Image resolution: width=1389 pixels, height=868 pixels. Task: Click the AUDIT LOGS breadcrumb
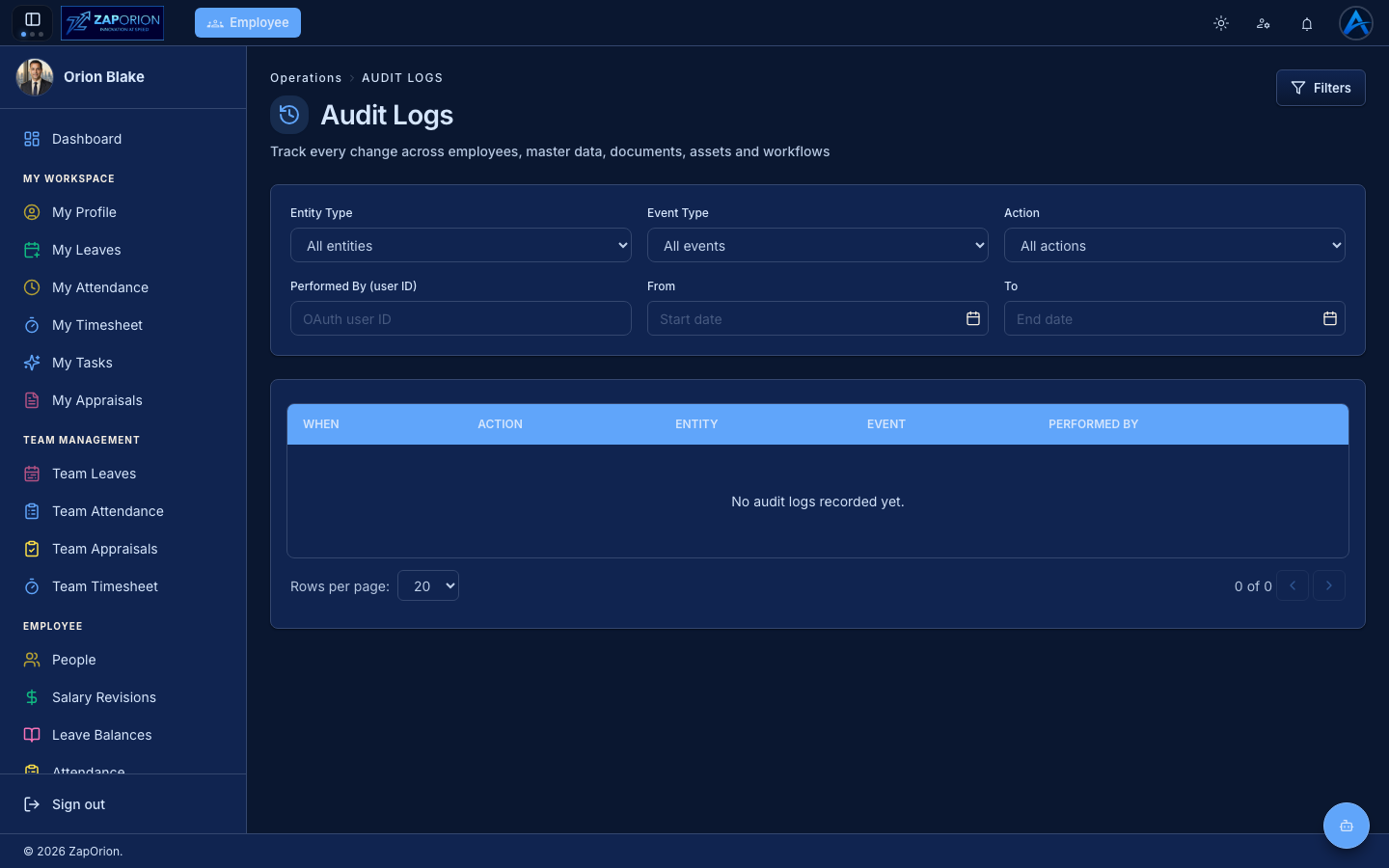pyautogui.click(x=402, y=78)
